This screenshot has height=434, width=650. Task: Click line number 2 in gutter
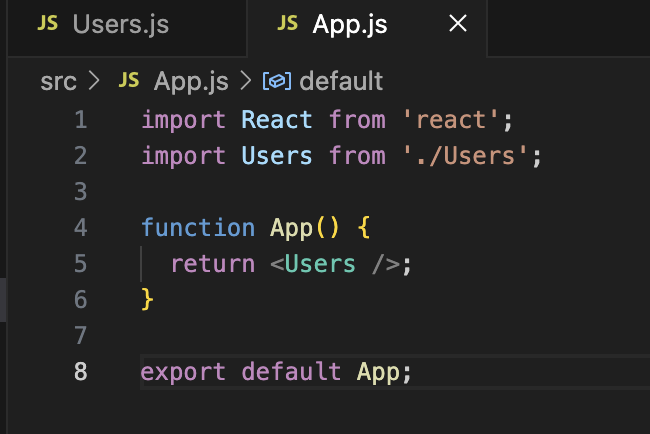pos(80,156)
